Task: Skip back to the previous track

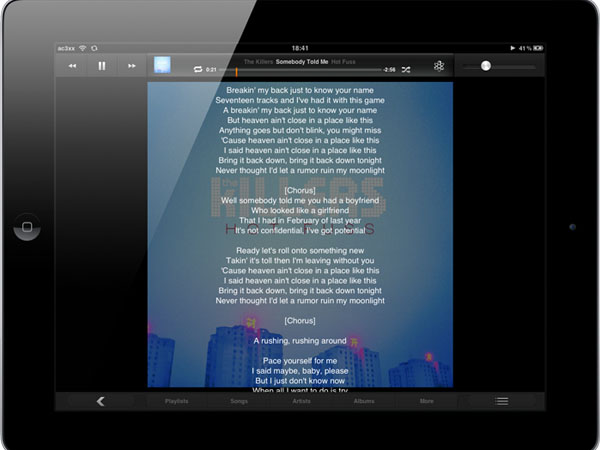Action: (72, 66)
